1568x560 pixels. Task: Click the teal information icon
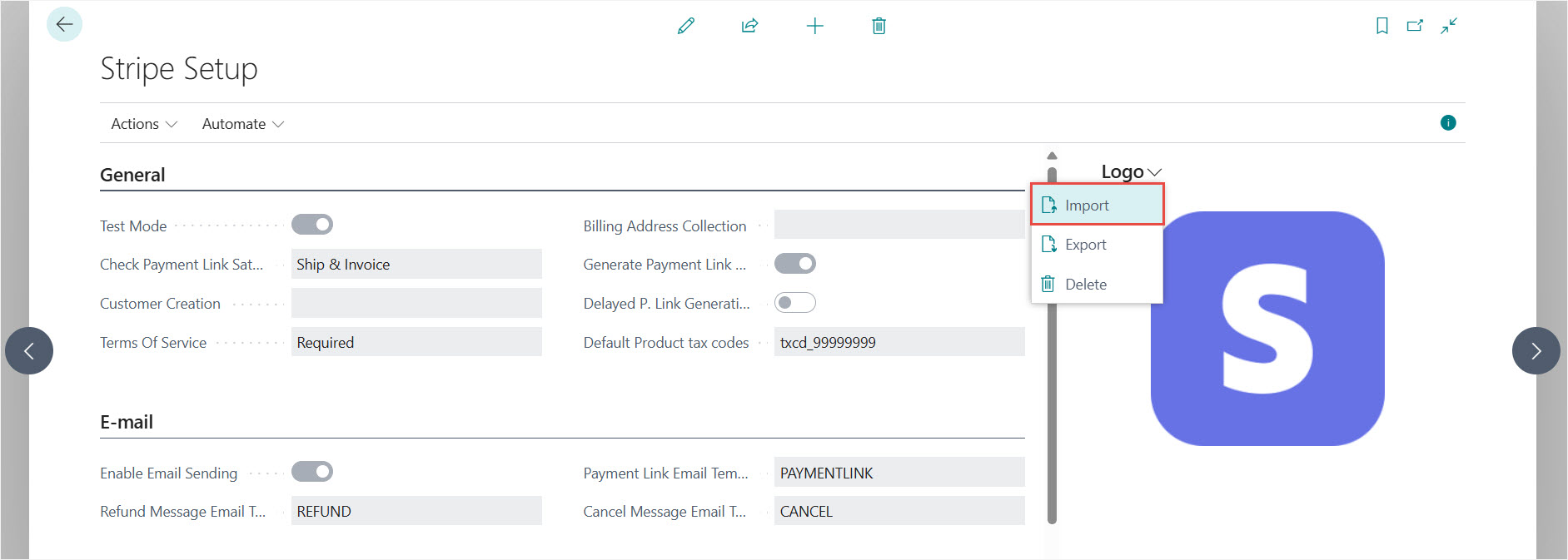pos(1448,123)
